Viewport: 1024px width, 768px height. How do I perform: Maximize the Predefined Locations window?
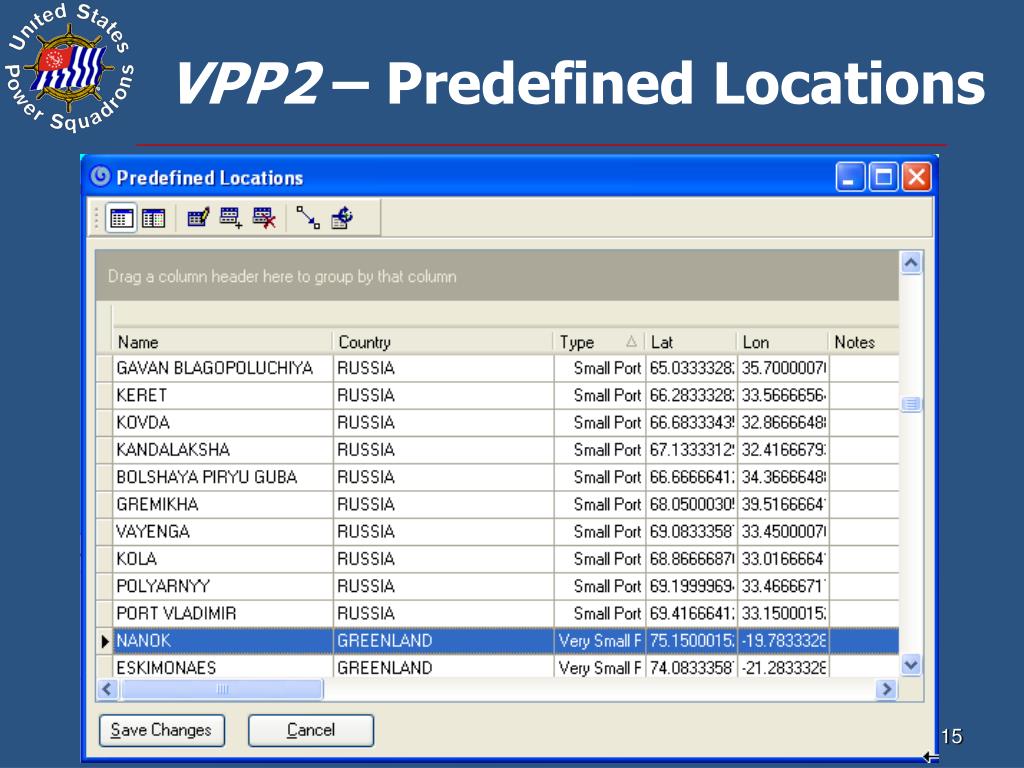click(x=883, y=177)
